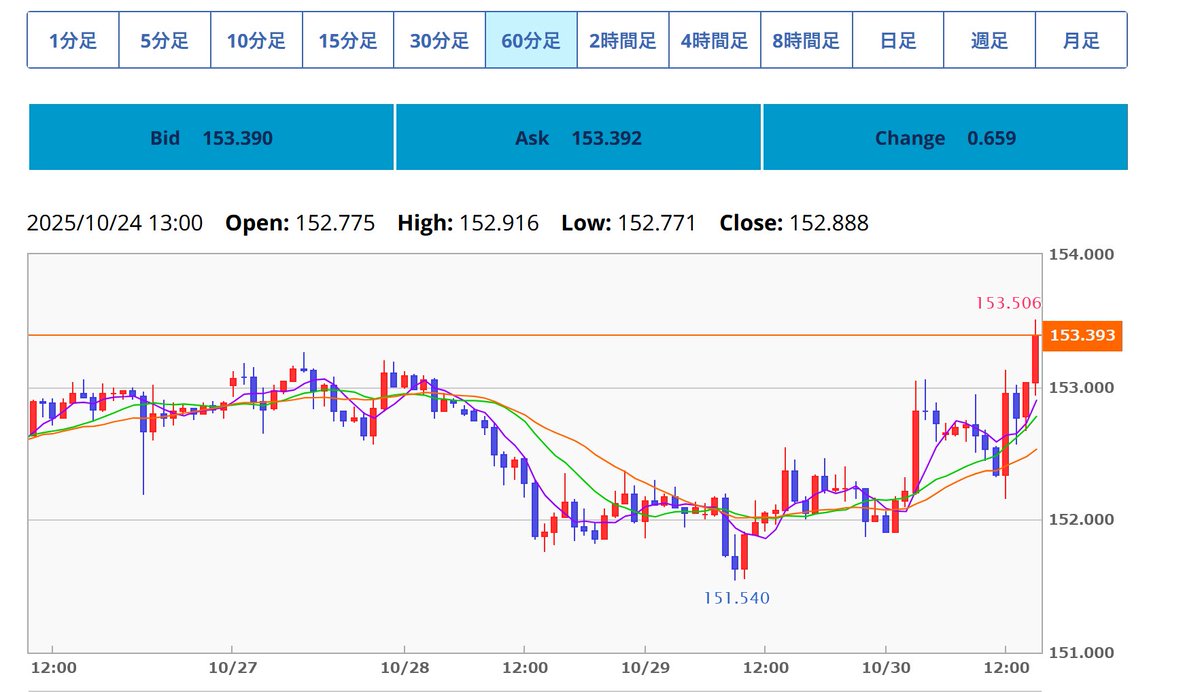Click the Change 0.659 panel
This screenshot has height=692, width=1200.
[x=945, y=138]
